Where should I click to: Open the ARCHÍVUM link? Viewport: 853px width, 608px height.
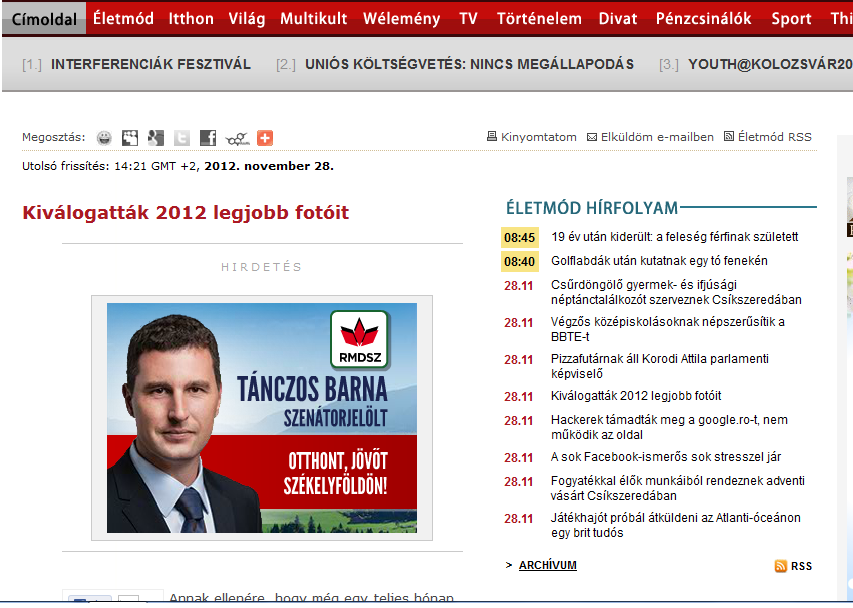[547, 566]
